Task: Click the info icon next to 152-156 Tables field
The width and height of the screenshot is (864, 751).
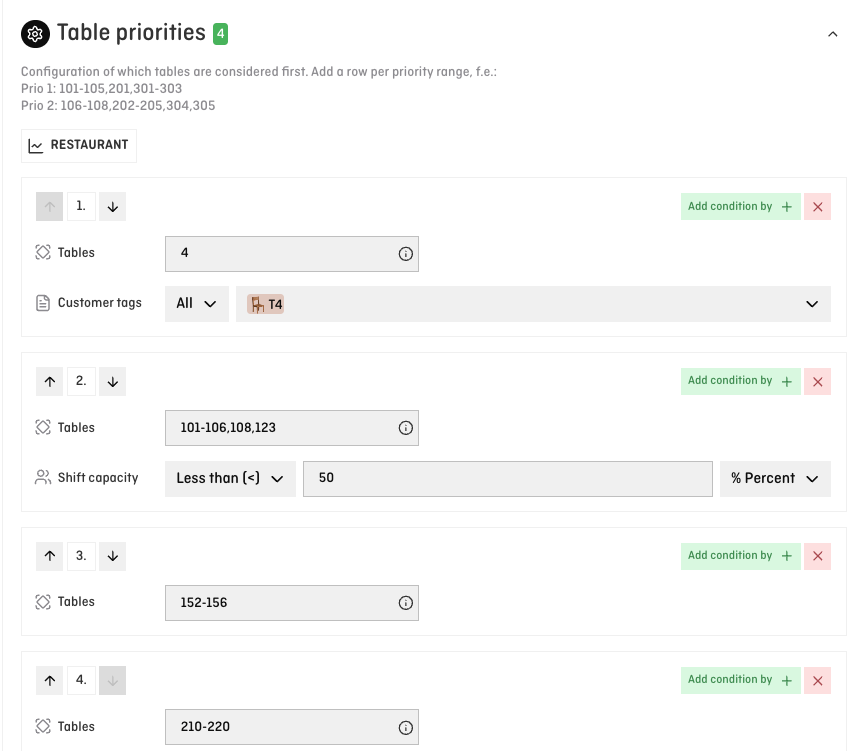Action: pyautogui.click(x=405, y=603)
